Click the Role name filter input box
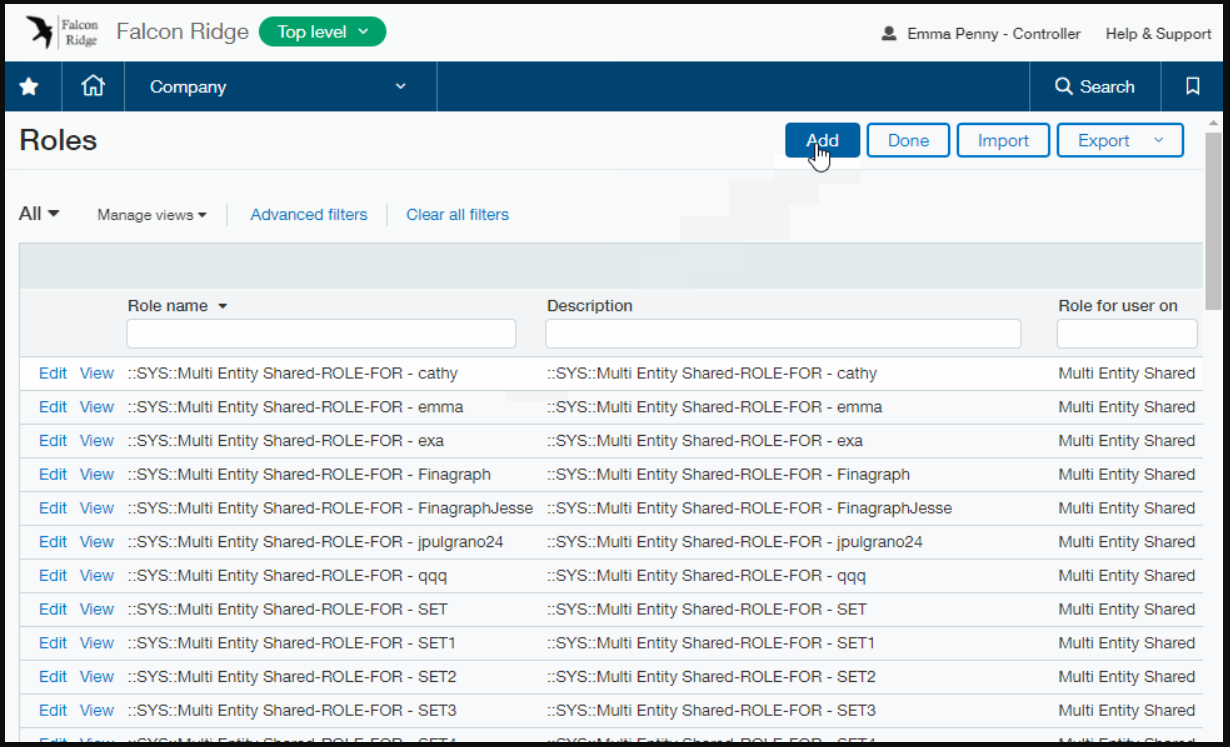The image size is (1230, 747). pyautogui.click(x=321, y=334)
